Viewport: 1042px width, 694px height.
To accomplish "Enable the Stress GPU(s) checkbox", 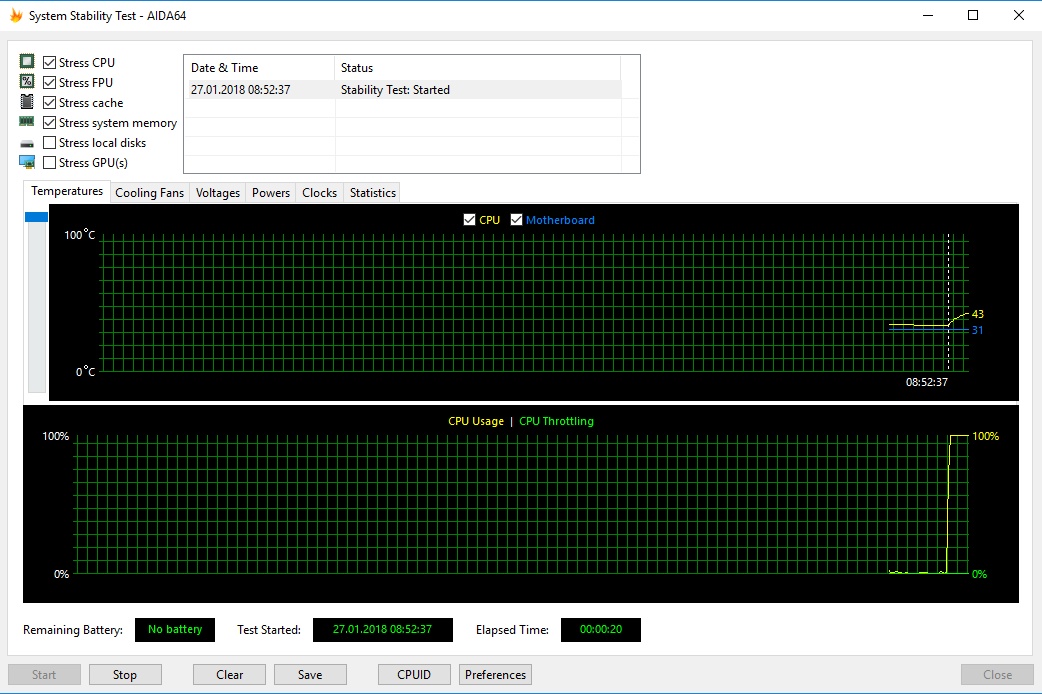I will pyautogui.click(x=49, y=162).
